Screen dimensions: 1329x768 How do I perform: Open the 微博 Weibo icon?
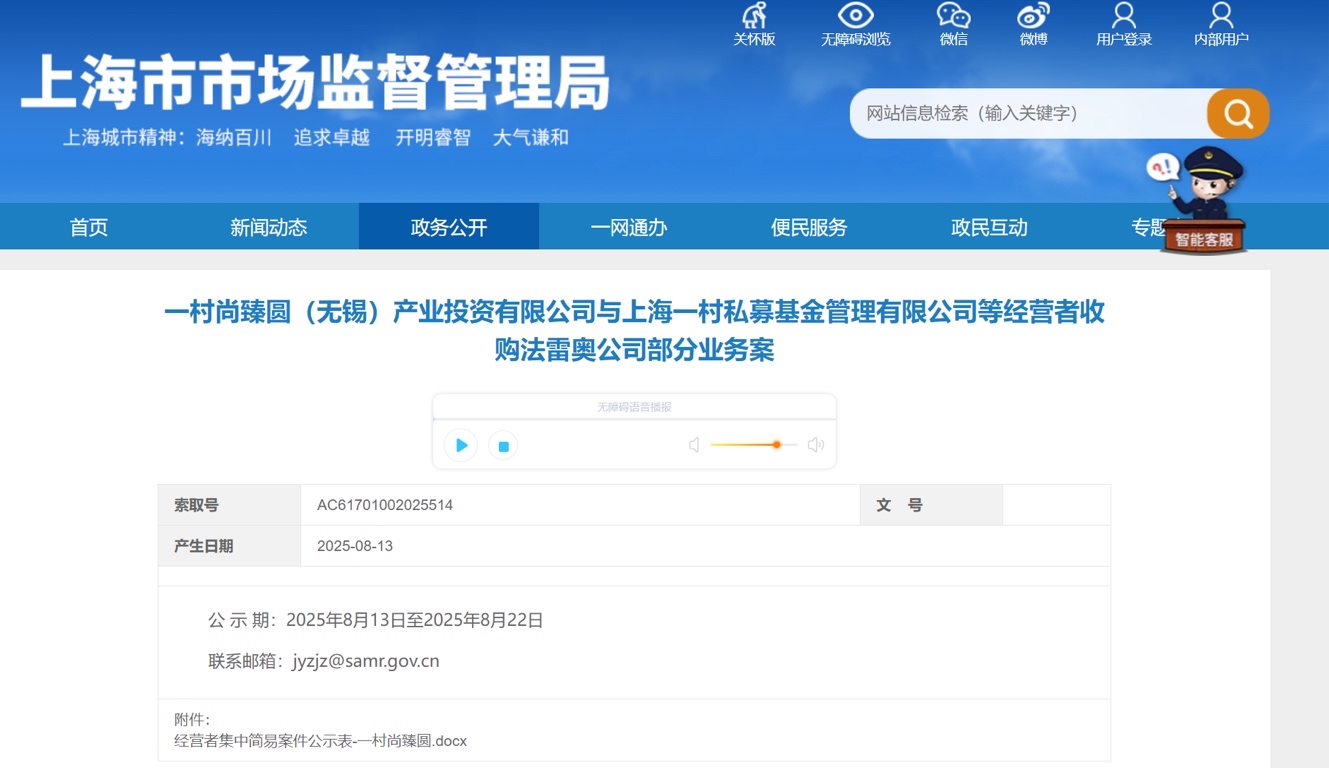[x=1033, y=25]
